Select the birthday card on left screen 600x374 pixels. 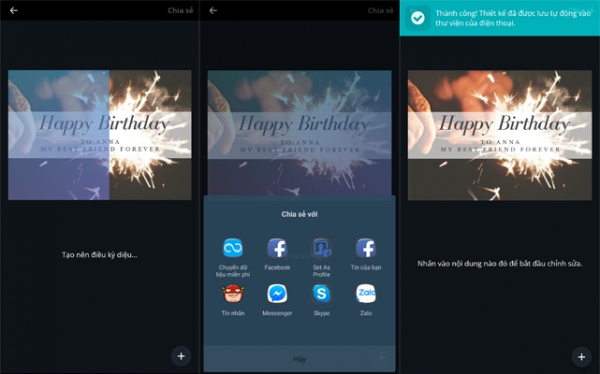pos(100,135)
